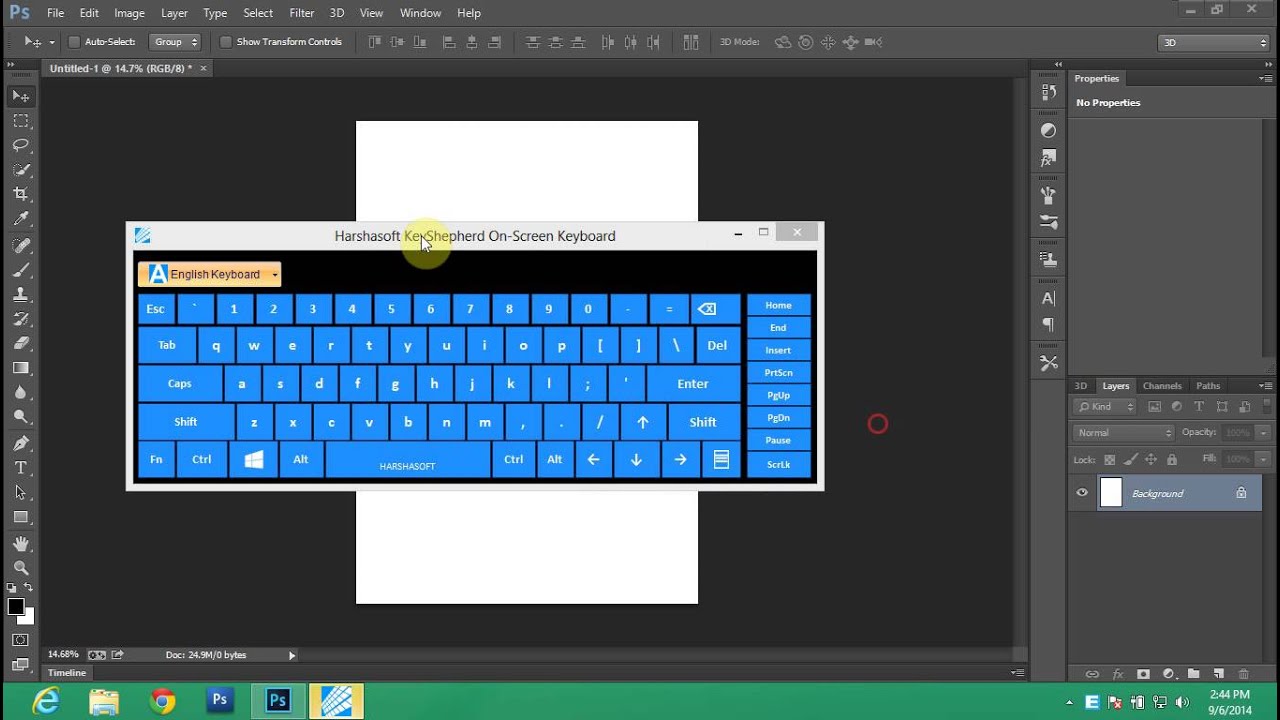Select the Pen tool
Viewport: 1280px width, 720px height.
click(20, 443)
